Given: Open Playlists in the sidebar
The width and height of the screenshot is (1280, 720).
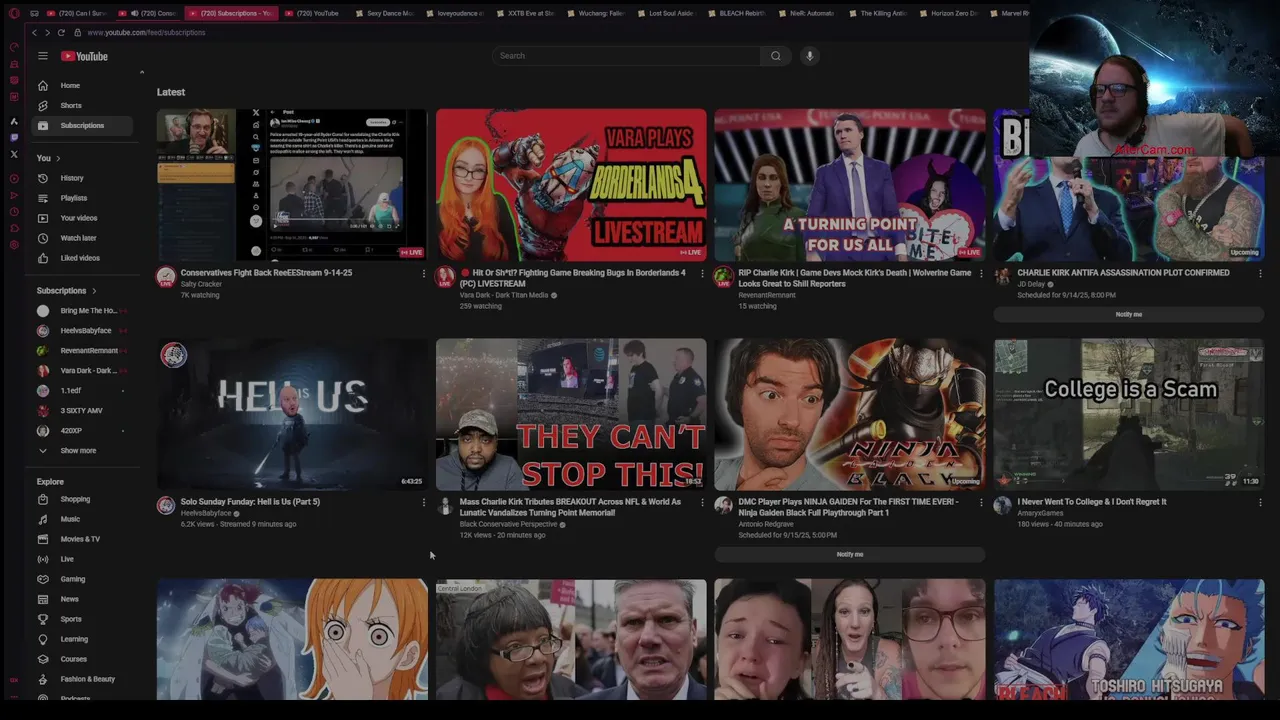Looking at the screenshot, I should pyautogui.click(x=84, y=198).
